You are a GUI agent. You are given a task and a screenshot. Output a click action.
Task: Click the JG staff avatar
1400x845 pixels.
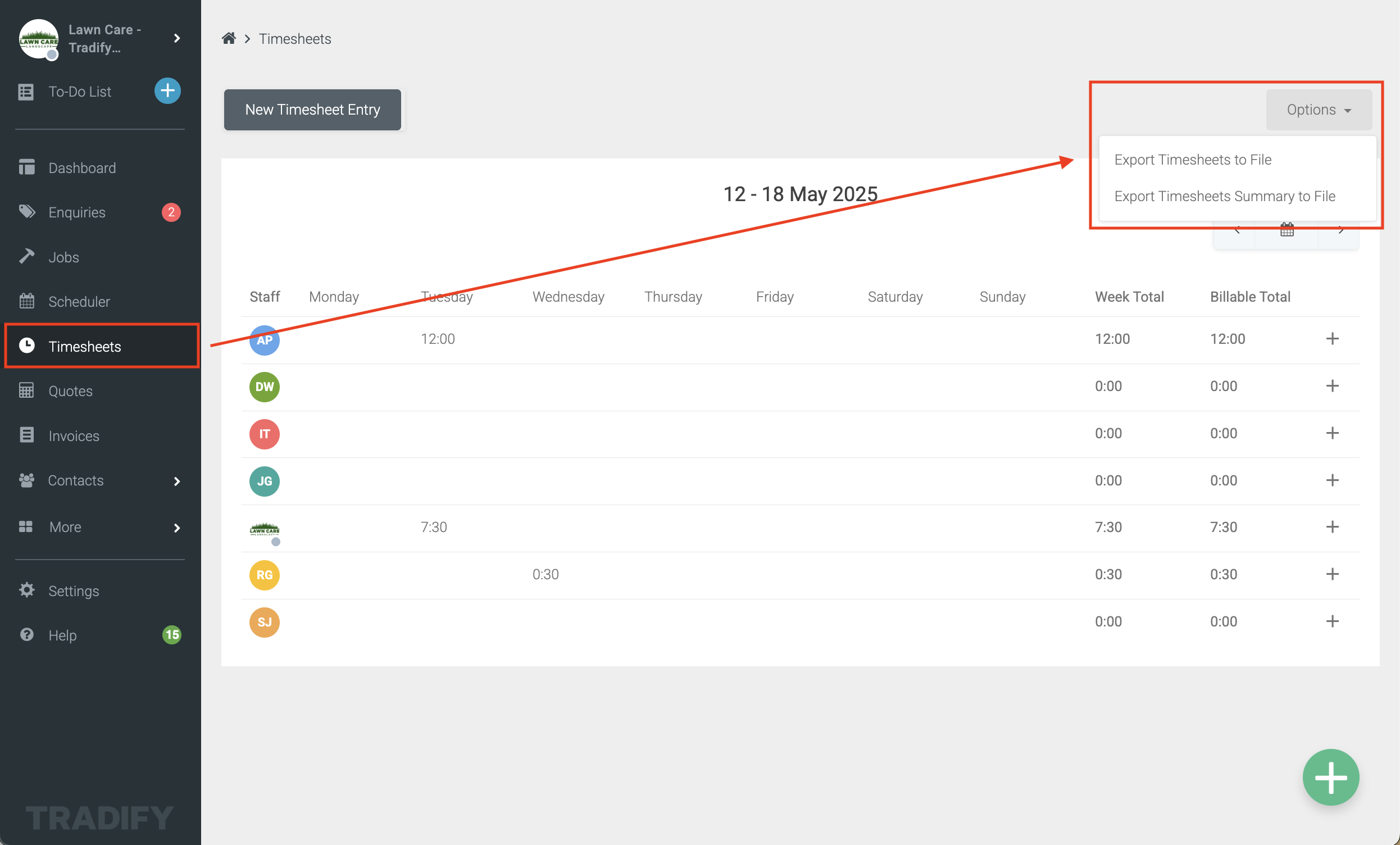tap(264, 481)
